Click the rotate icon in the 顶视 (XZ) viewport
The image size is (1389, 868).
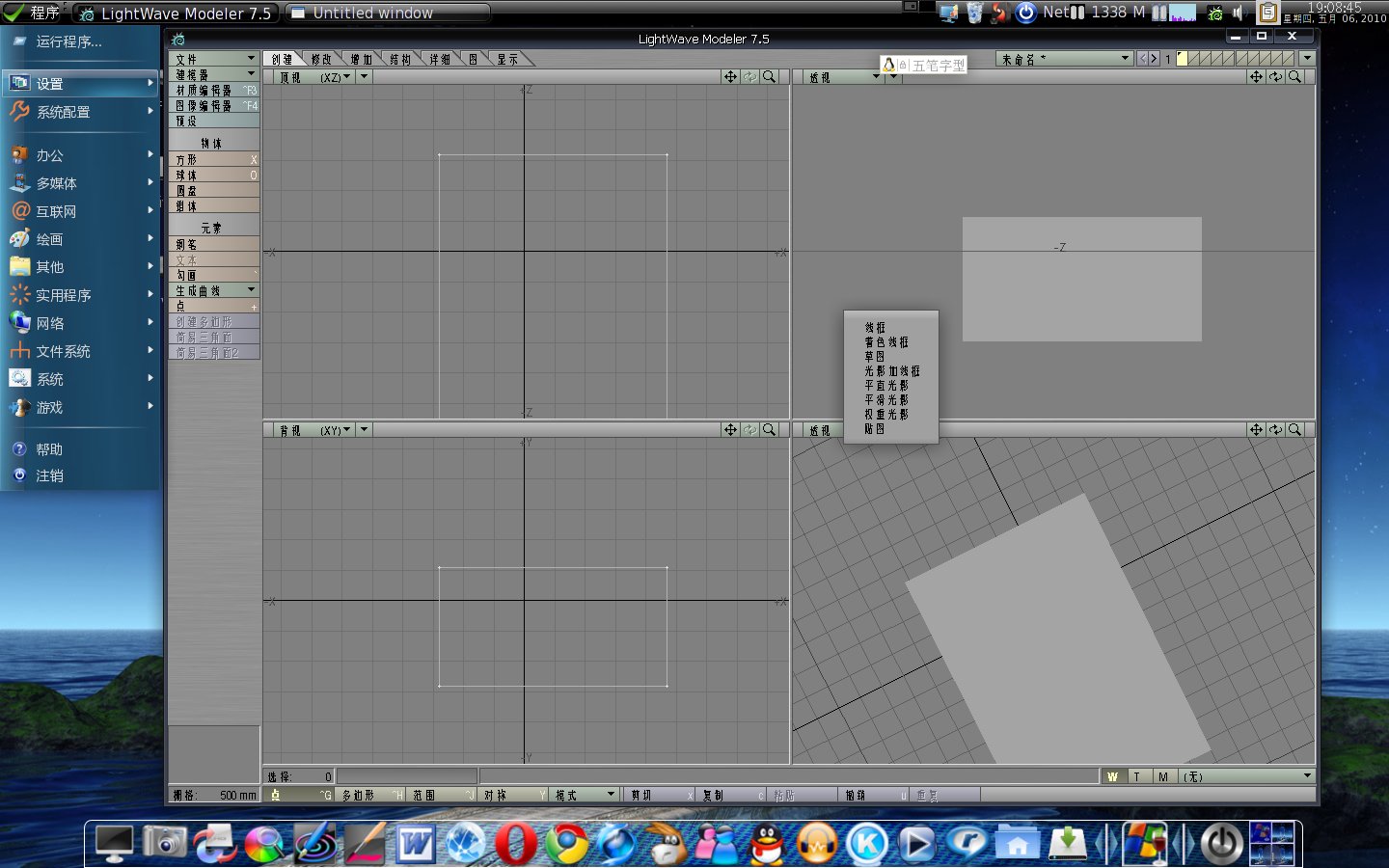click(x=749, y=76)
